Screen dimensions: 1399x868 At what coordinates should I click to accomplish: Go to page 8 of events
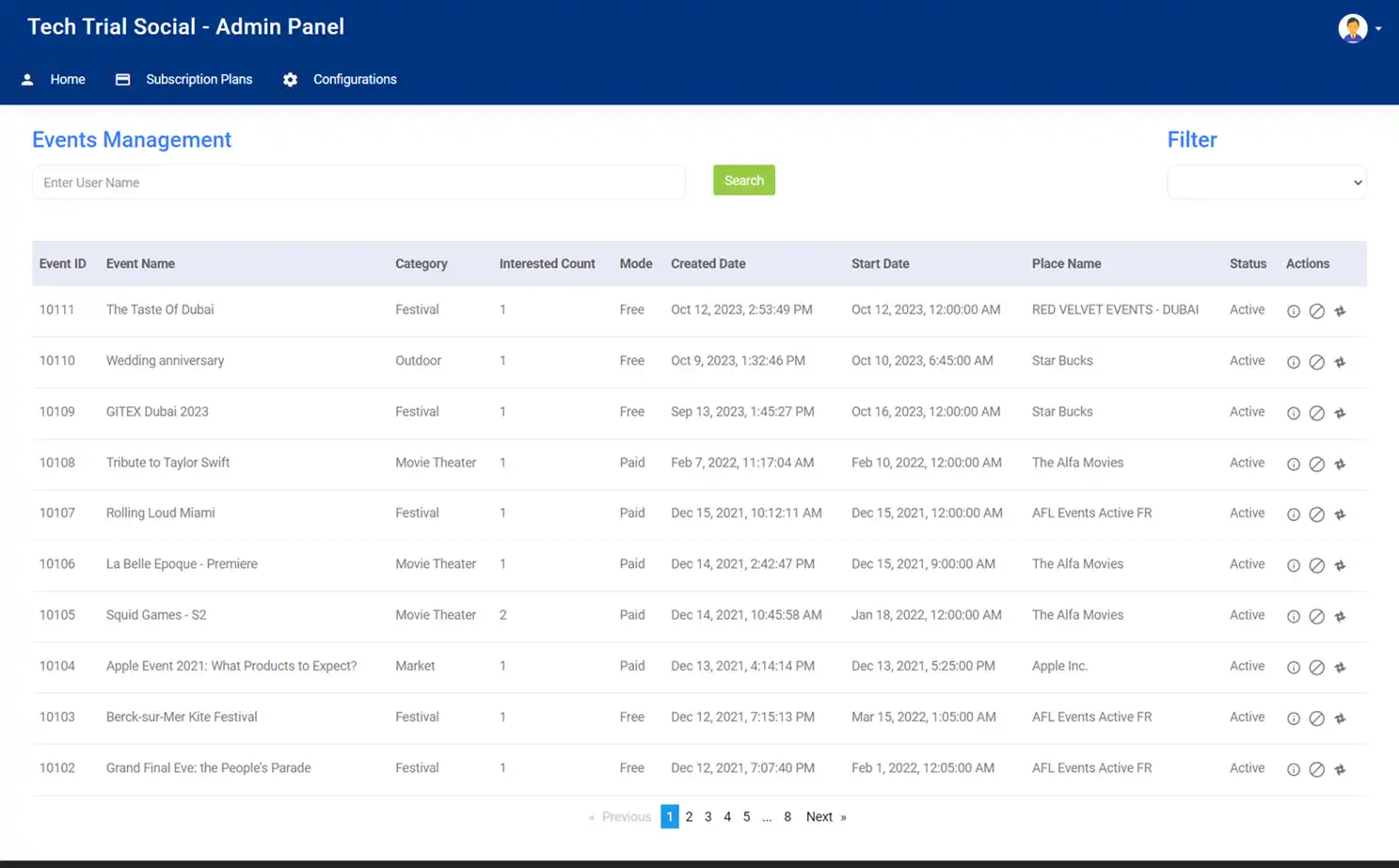pyautogui.click(x=787, y=816)
